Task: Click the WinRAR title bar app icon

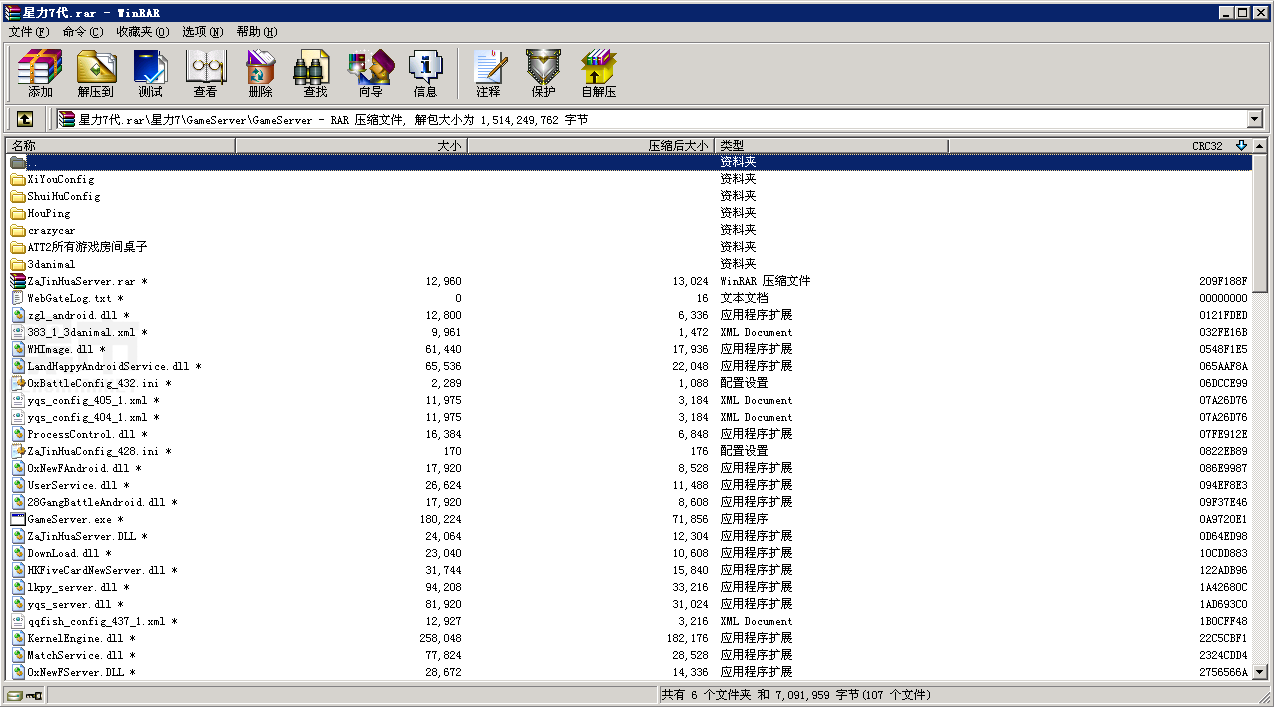Action: click(x=13, y=12)
